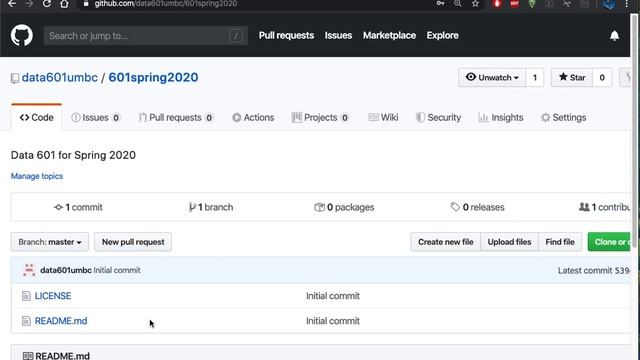Click the Manage topics link
Screen dimensions: 640x360
pos(37,176)
